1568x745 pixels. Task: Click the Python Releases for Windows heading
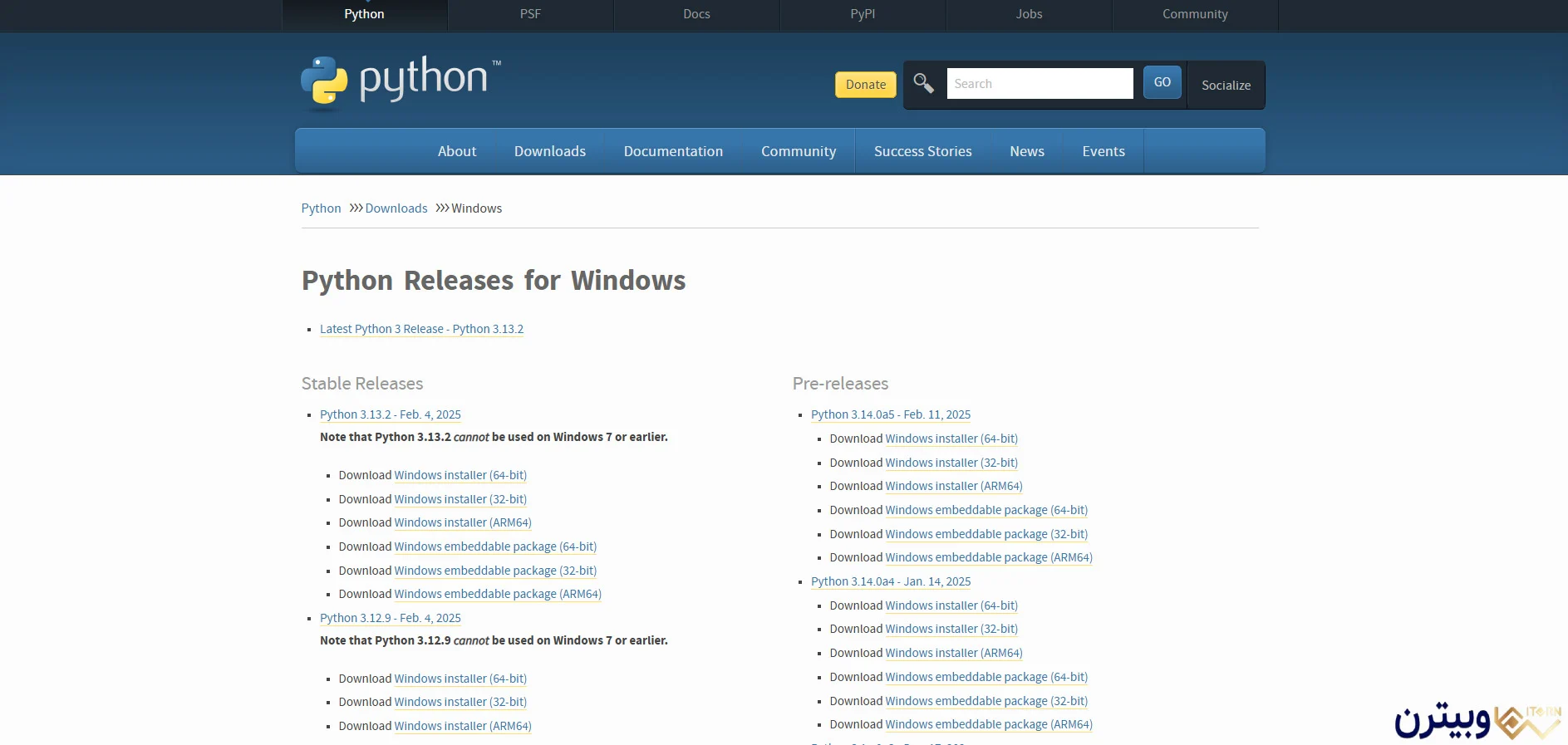coord(494,281)
